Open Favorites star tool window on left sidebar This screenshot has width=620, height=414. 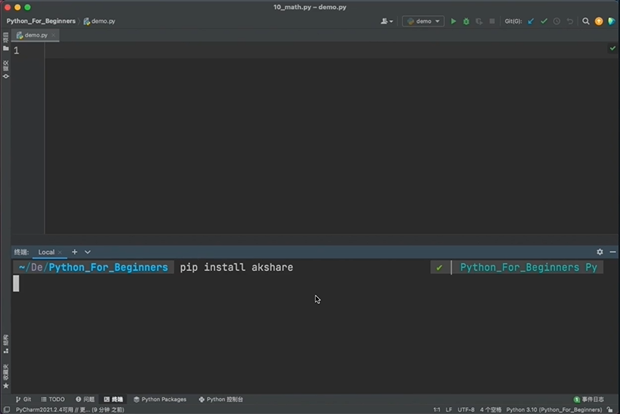tap(6, 376)
